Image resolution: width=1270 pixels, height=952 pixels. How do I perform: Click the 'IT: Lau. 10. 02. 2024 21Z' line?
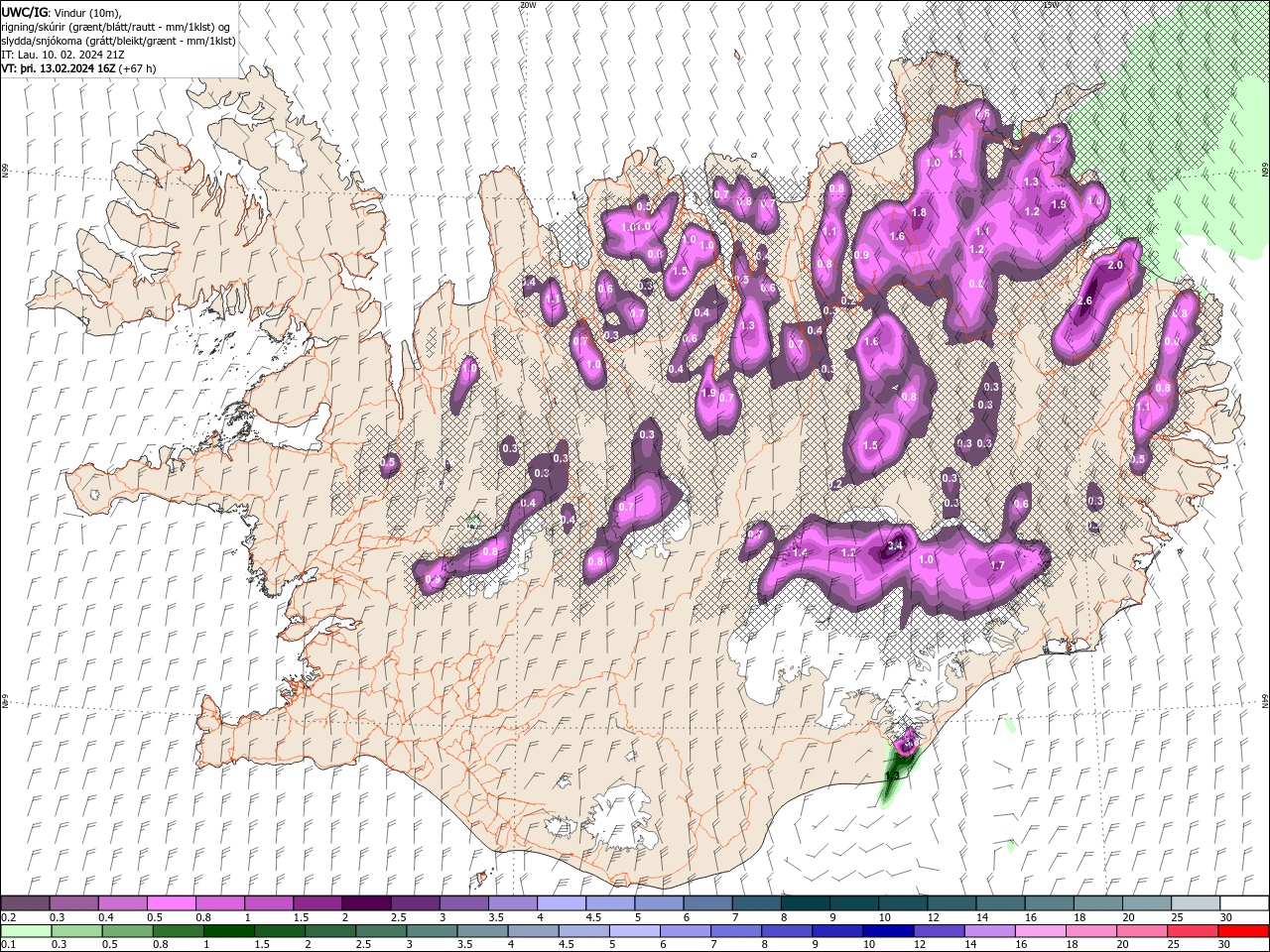[63, 55]
